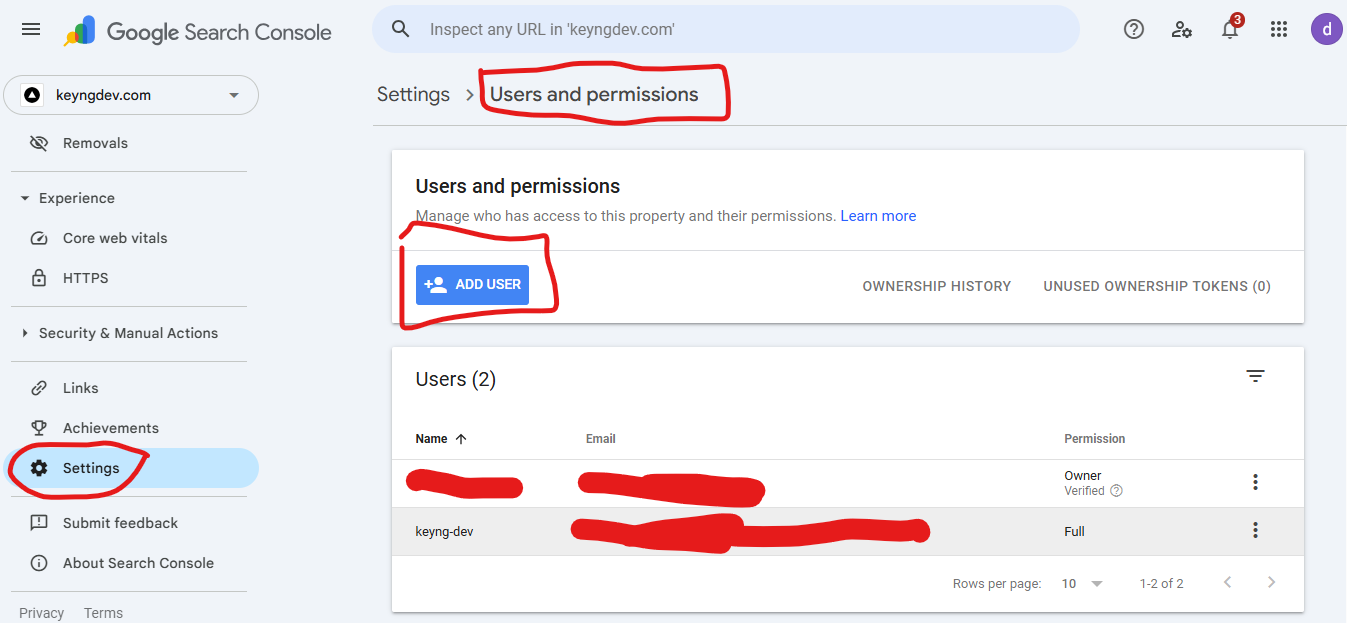Viewport: 1347px width, 623px height.
Task: Click the notifications bell icon
Action: coord(1230,30)
